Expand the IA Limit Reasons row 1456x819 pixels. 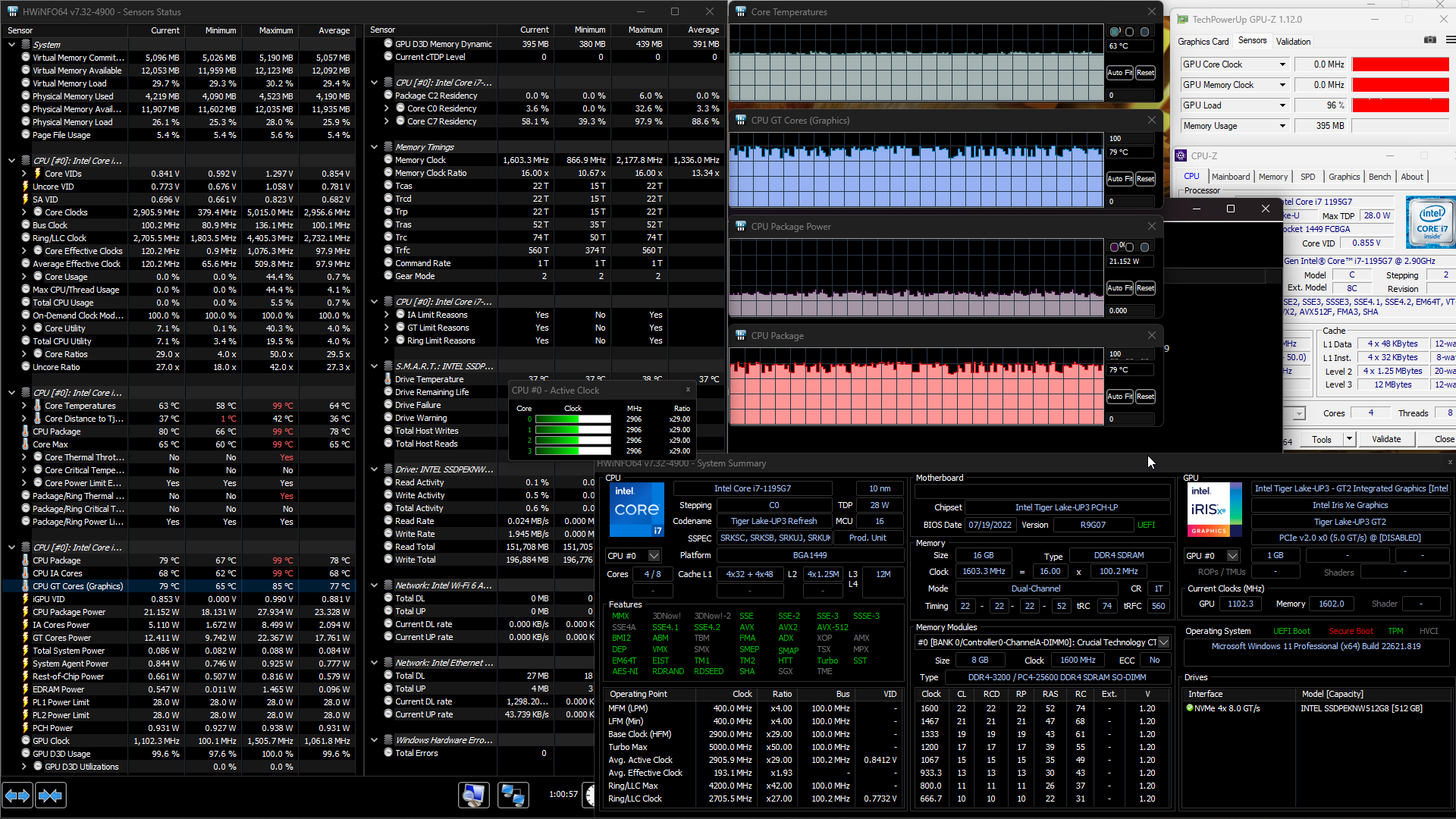pos(387,315)
